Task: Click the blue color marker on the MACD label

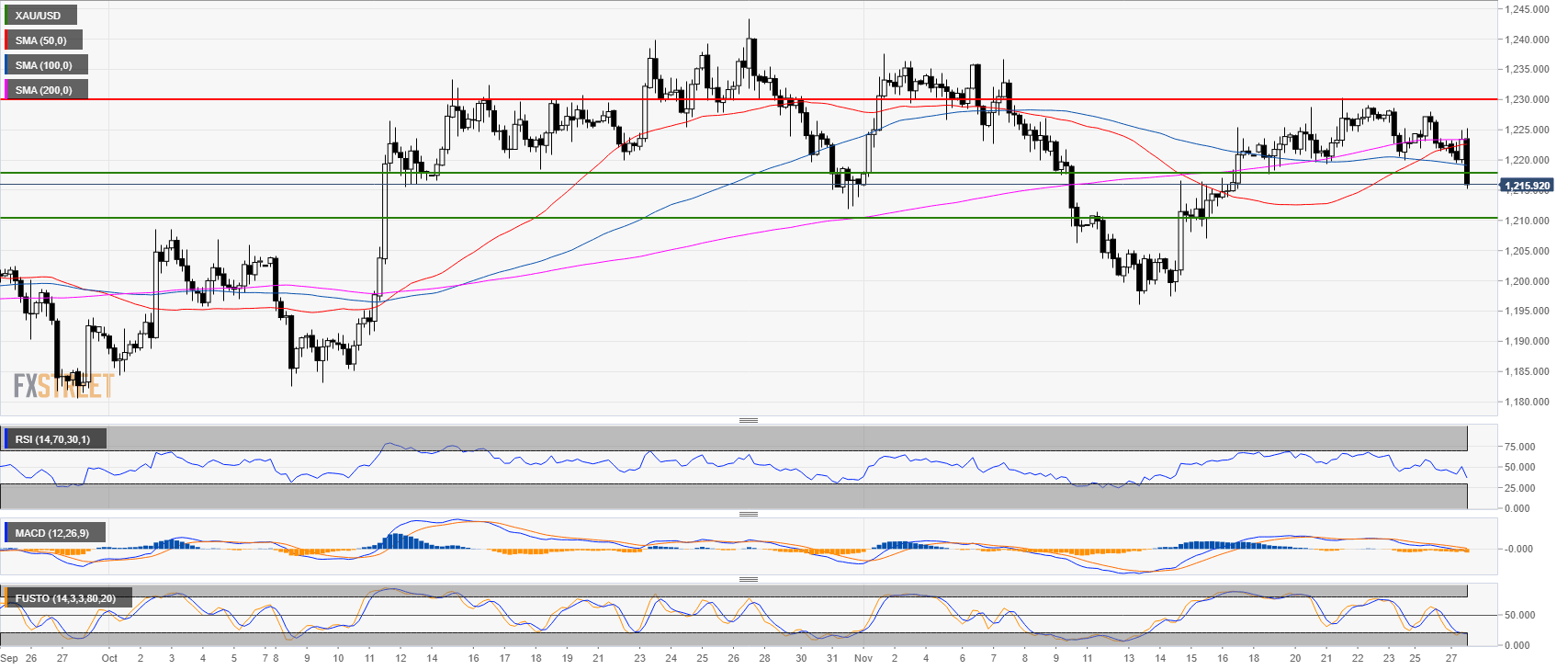Action: (7, 533)
